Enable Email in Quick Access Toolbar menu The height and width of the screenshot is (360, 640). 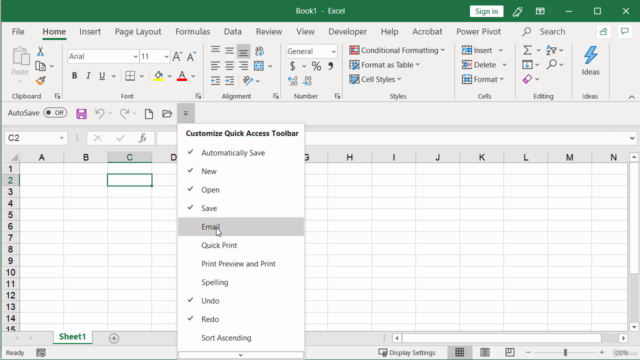(241, 227)
